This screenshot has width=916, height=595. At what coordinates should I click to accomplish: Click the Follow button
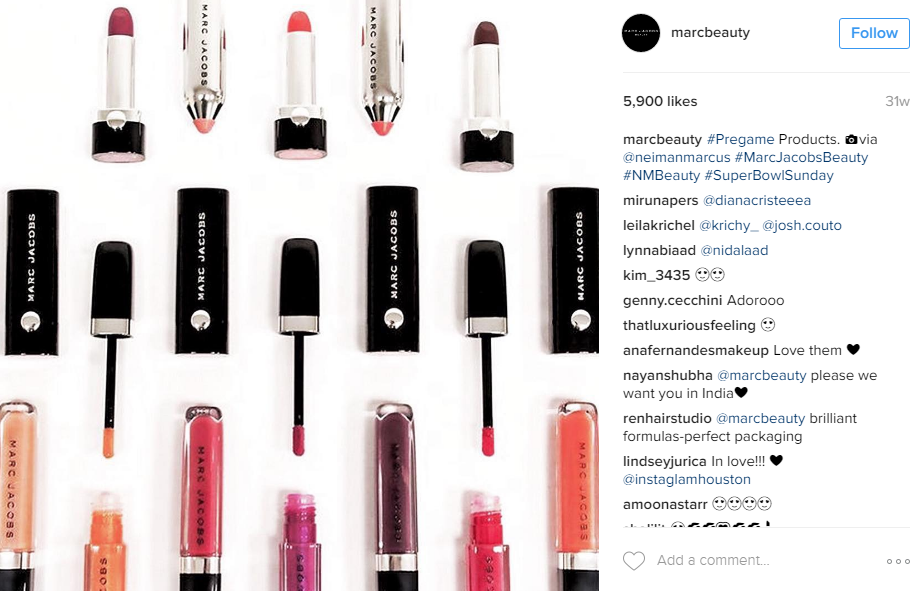point(874,33)
